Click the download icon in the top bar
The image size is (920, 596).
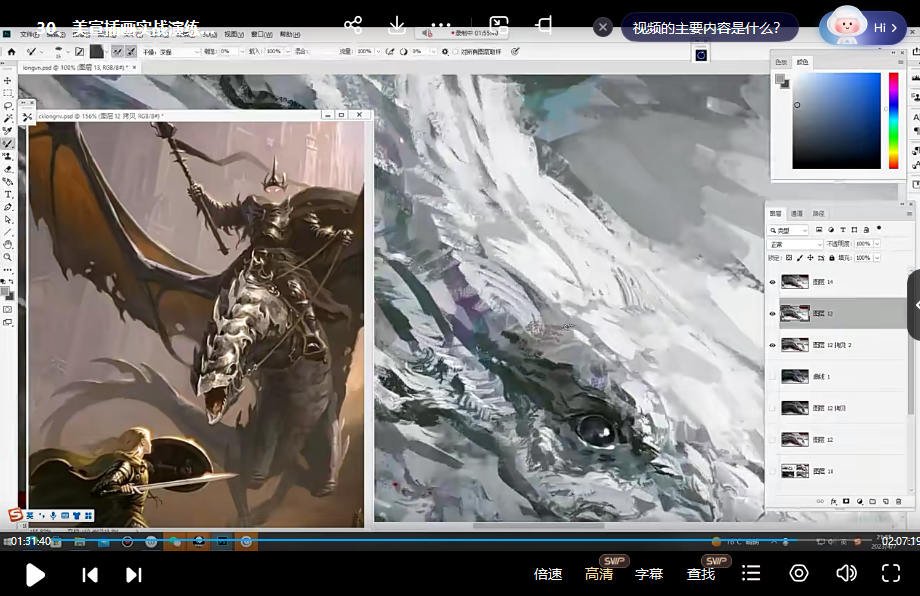(x=397, y=25)
